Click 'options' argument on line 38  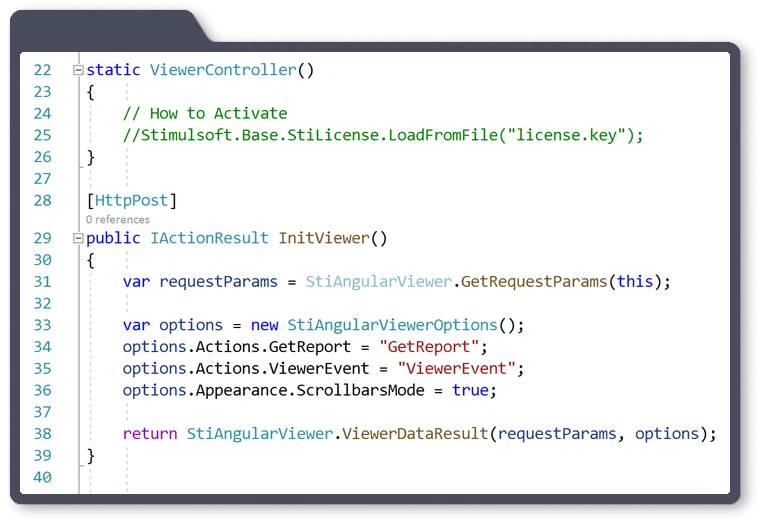pyautogui.click(x=667, y=434)
